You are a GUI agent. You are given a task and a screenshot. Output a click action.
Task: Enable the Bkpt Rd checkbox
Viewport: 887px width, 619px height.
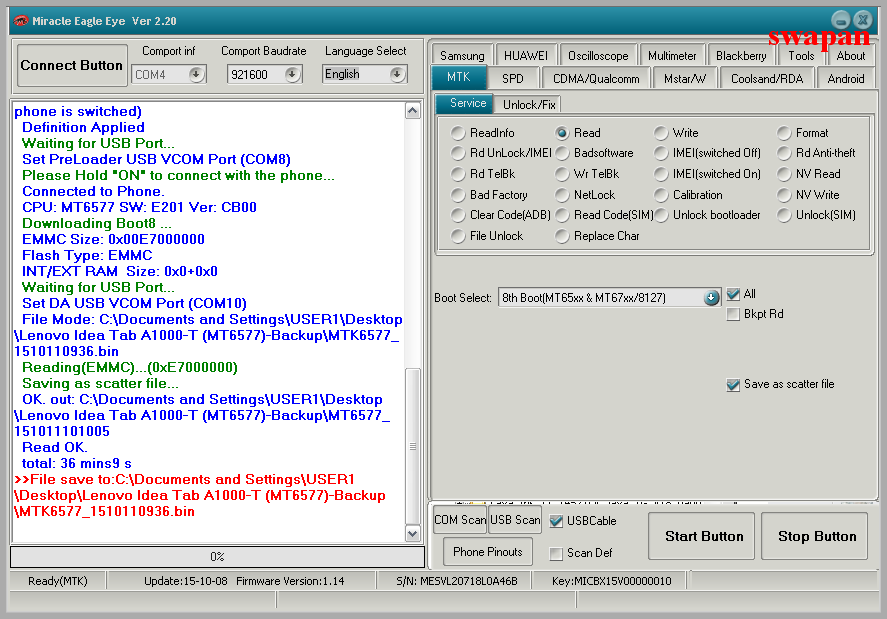point(733,314)
